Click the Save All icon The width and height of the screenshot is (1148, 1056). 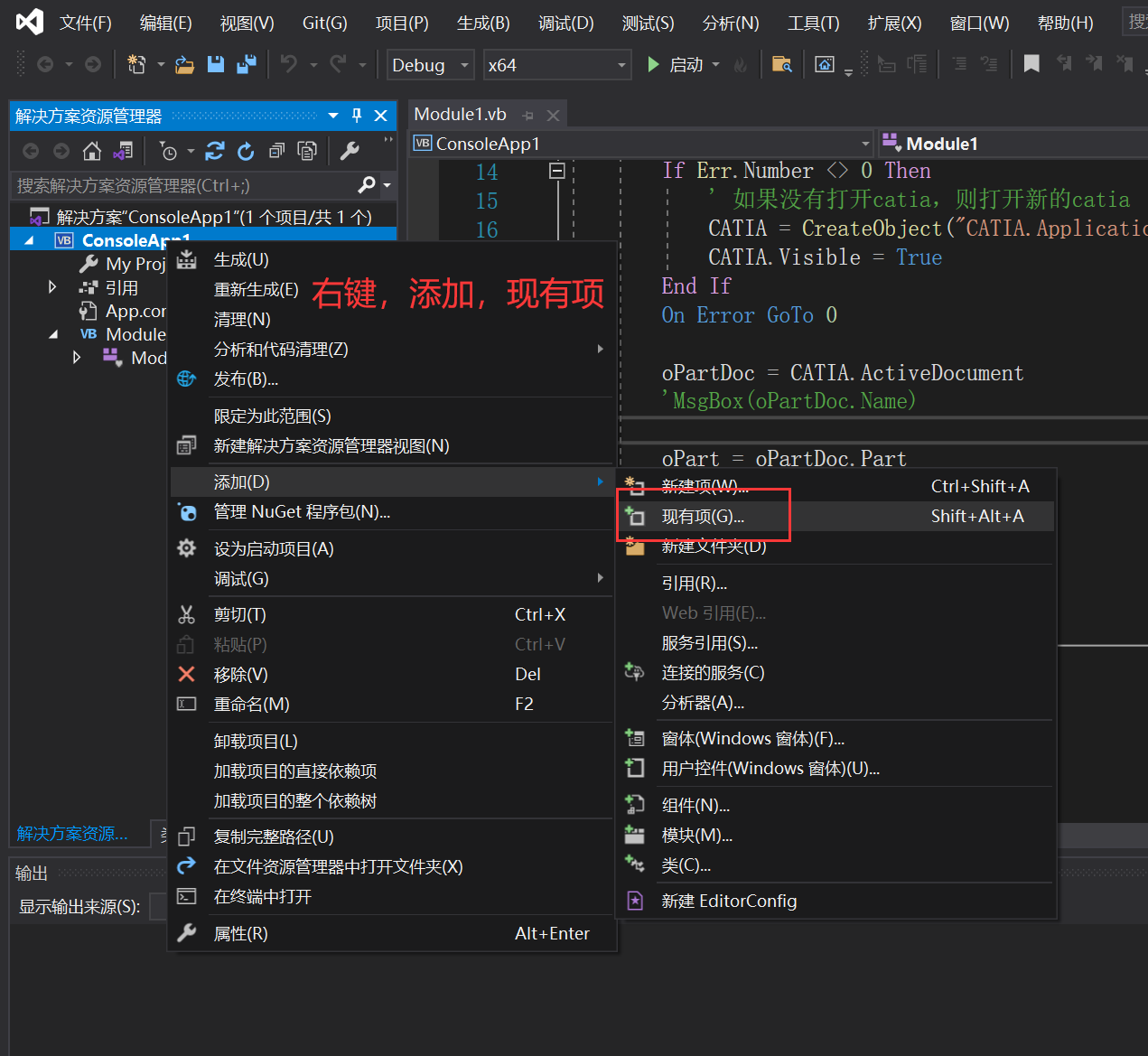246,64
